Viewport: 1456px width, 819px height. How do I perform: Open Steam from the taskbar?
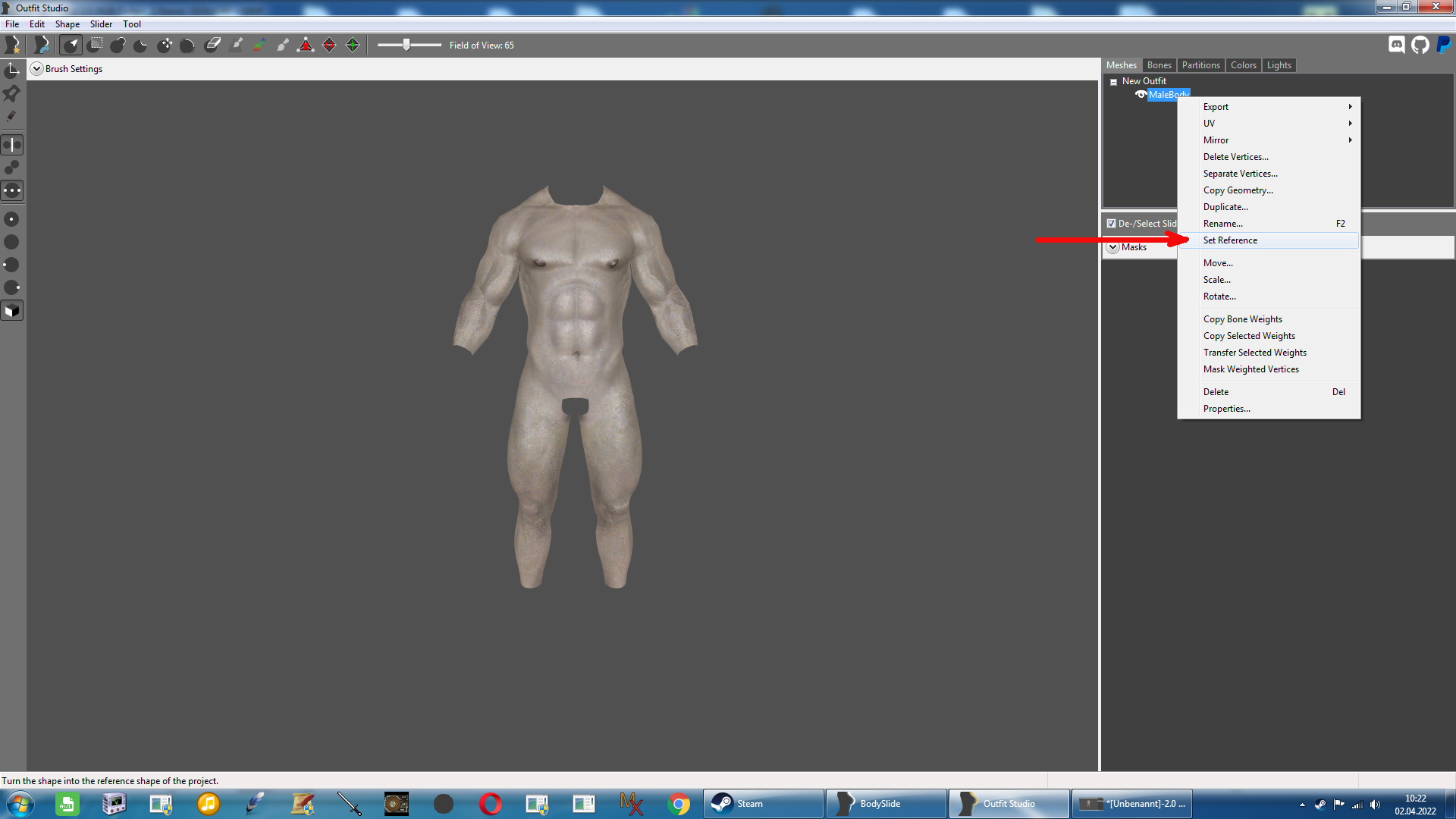[x=764, y=804]
